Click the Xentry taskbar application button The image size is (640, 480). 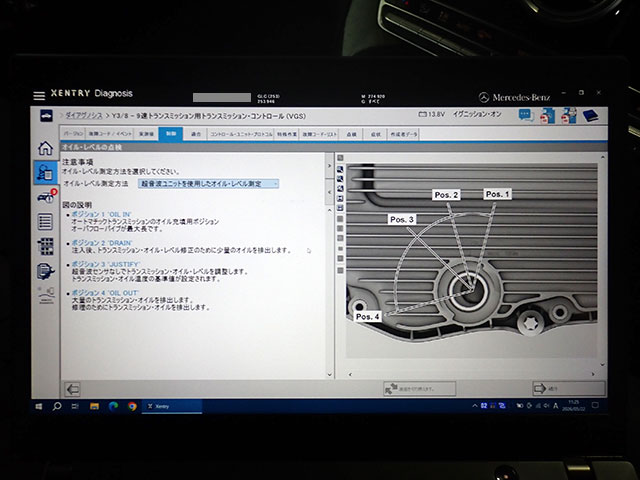172,406
